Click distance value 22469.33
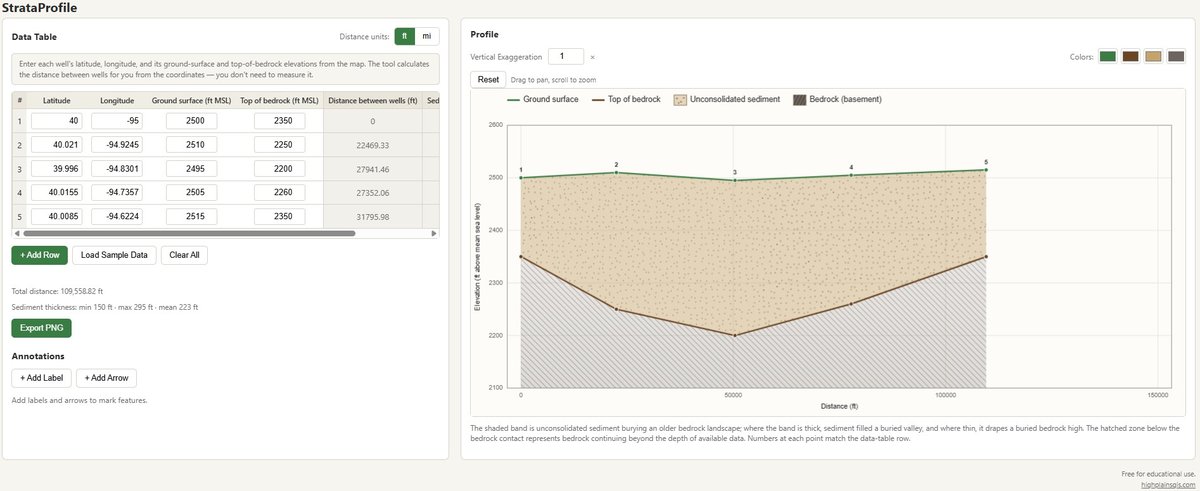 (x=372, y=145)
